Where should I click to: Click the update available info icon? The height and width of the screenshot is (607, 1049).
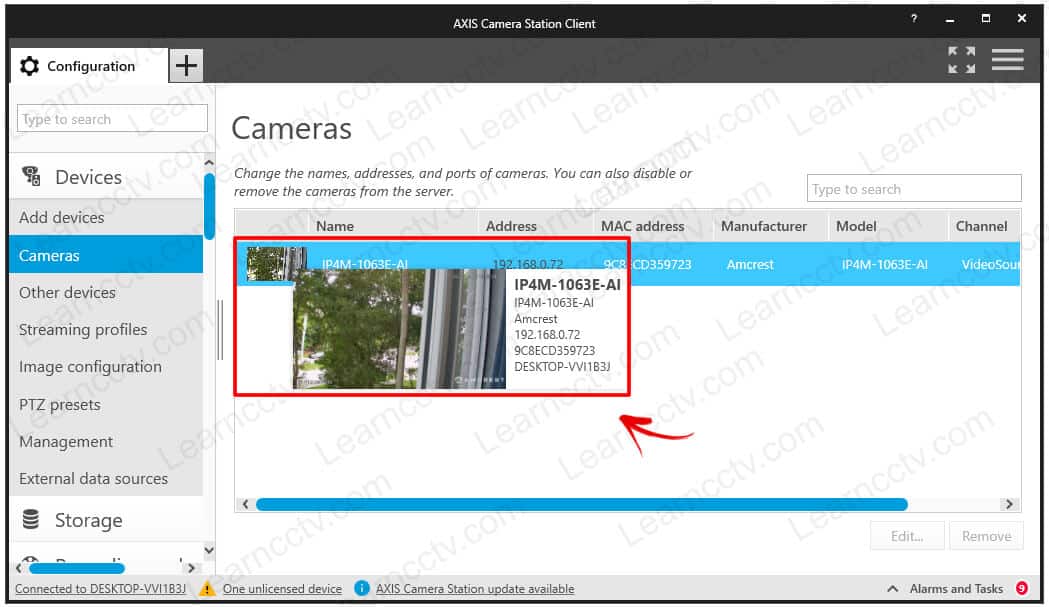[x=362, y=589]
